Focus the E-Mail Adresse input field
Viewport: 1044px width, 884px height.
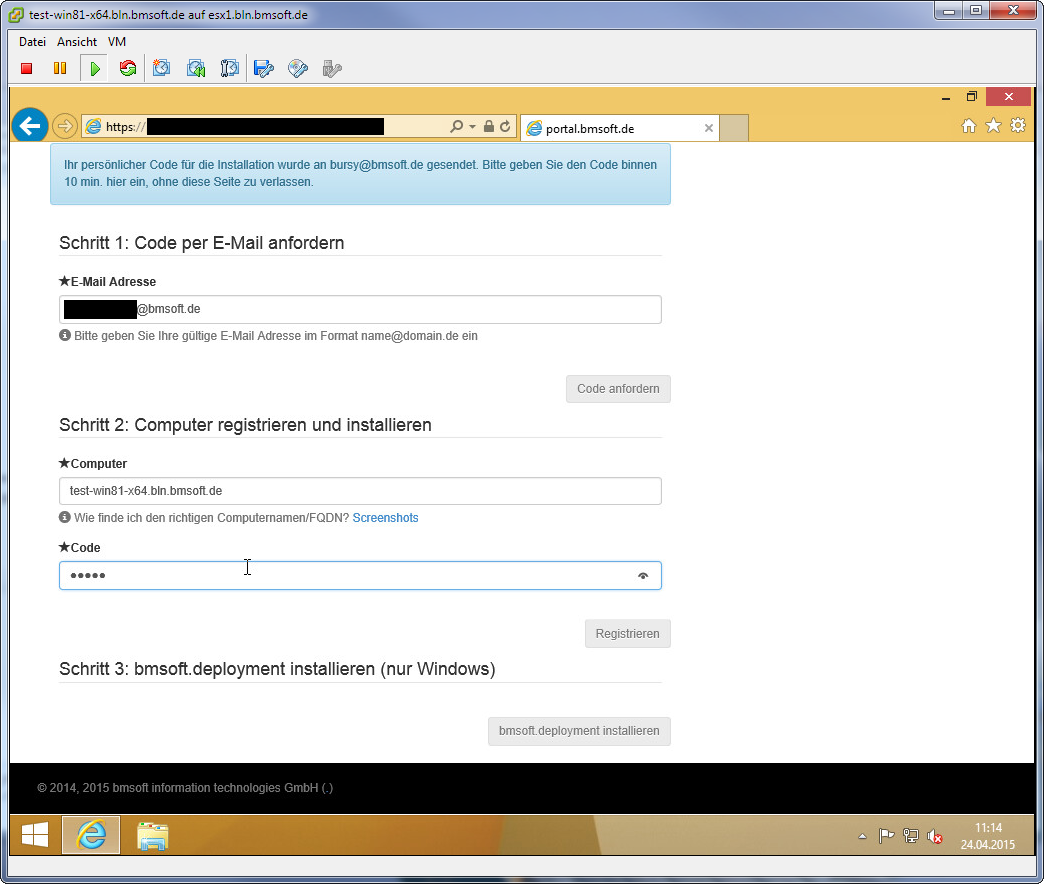[x=360, y=310]
